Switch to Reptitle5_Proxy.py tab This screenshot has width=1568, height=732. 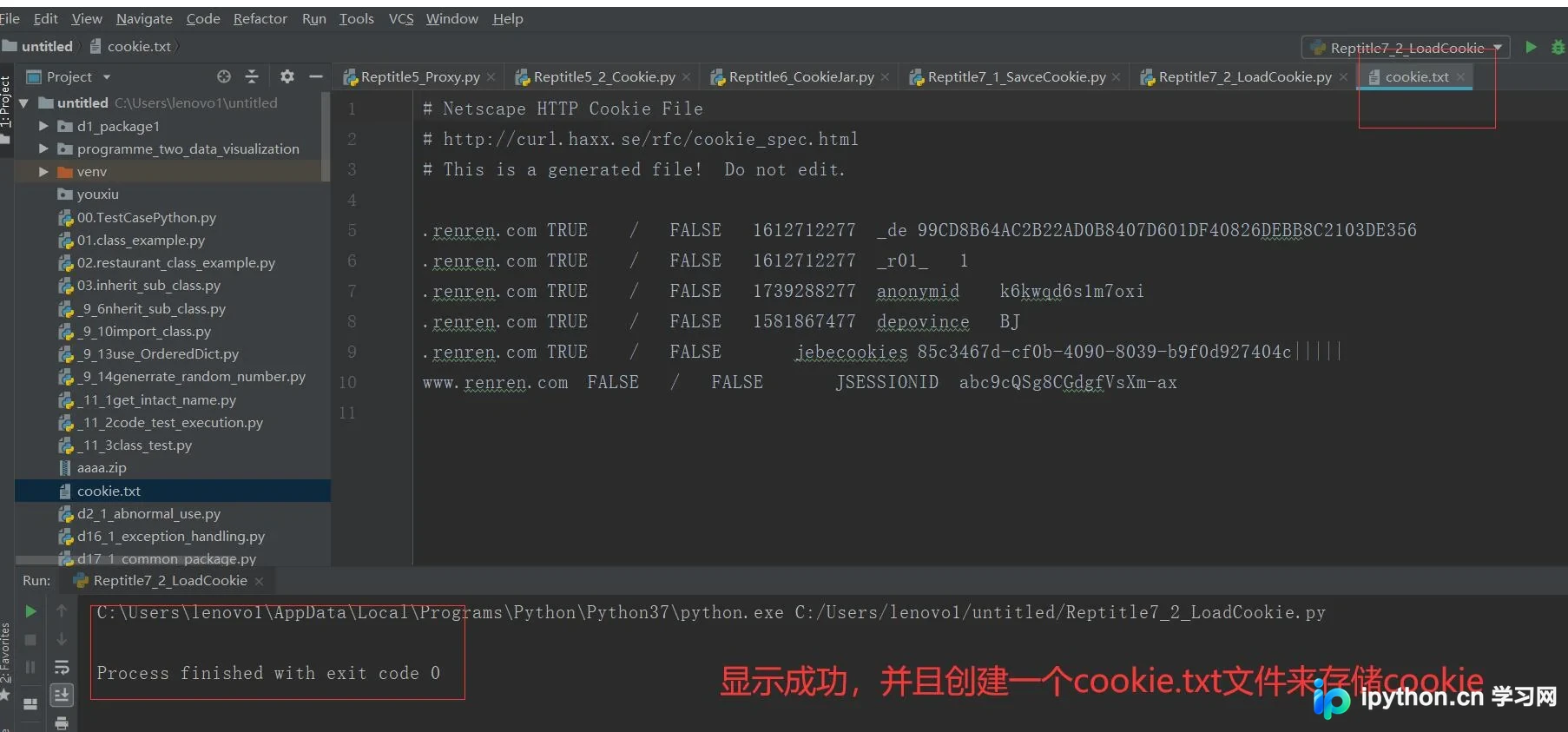tap(420, 77)
